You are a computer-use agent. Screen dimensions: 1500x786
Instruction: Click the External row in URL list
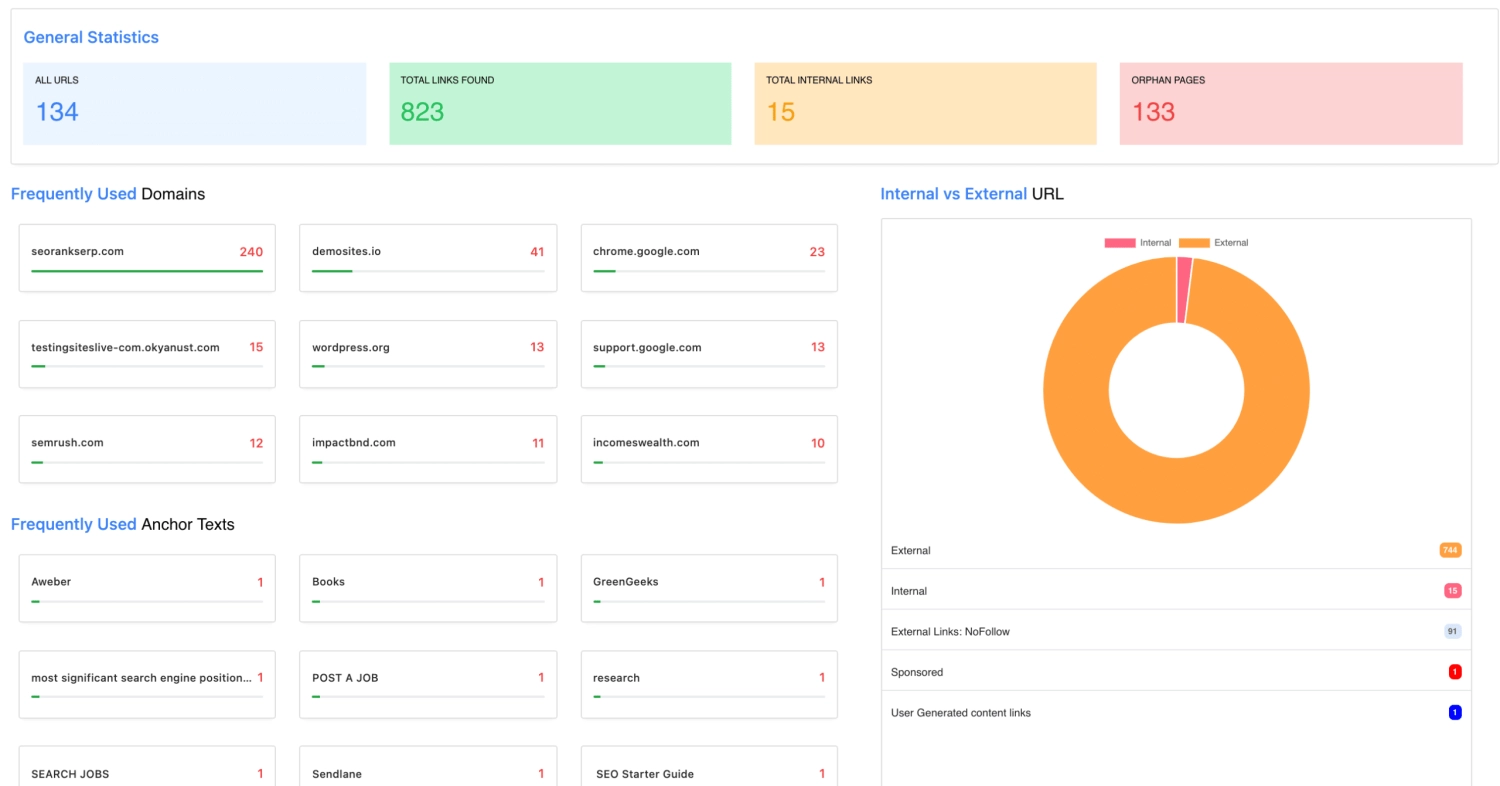1176,550
